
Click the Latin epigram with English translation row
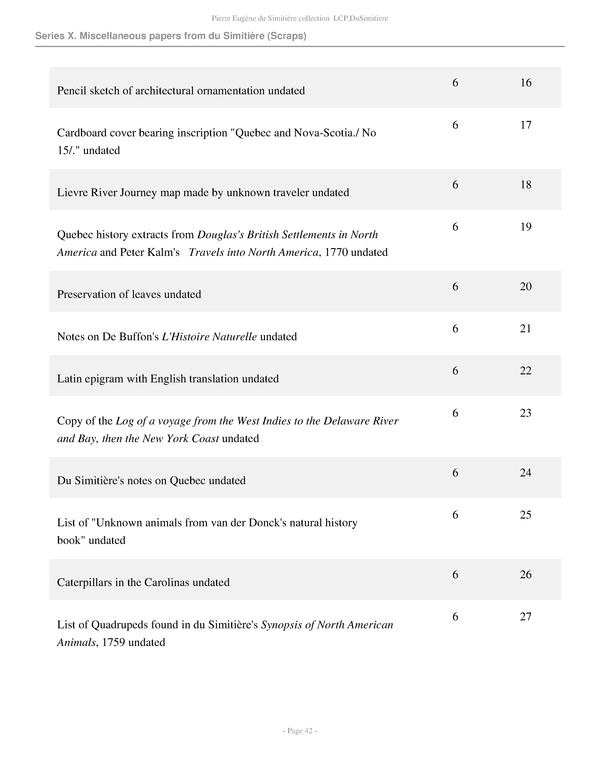168,379
